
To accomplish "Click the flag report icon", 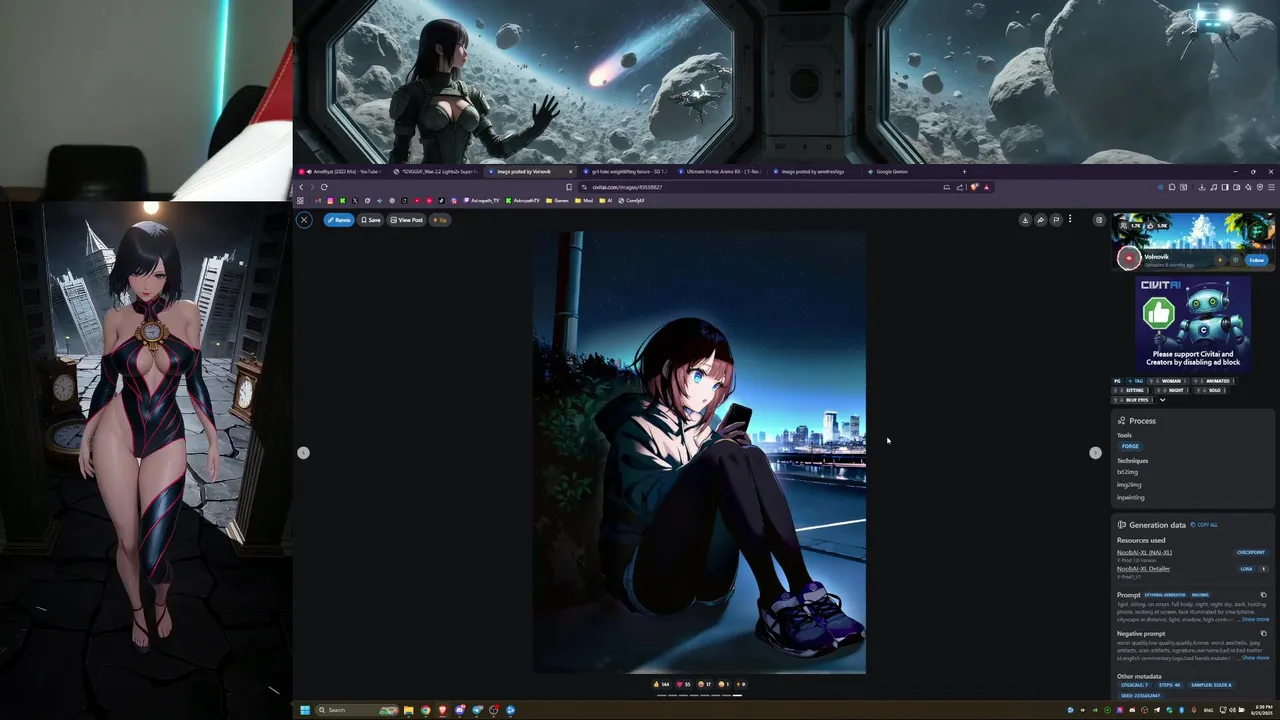I will click(1055, 220).
